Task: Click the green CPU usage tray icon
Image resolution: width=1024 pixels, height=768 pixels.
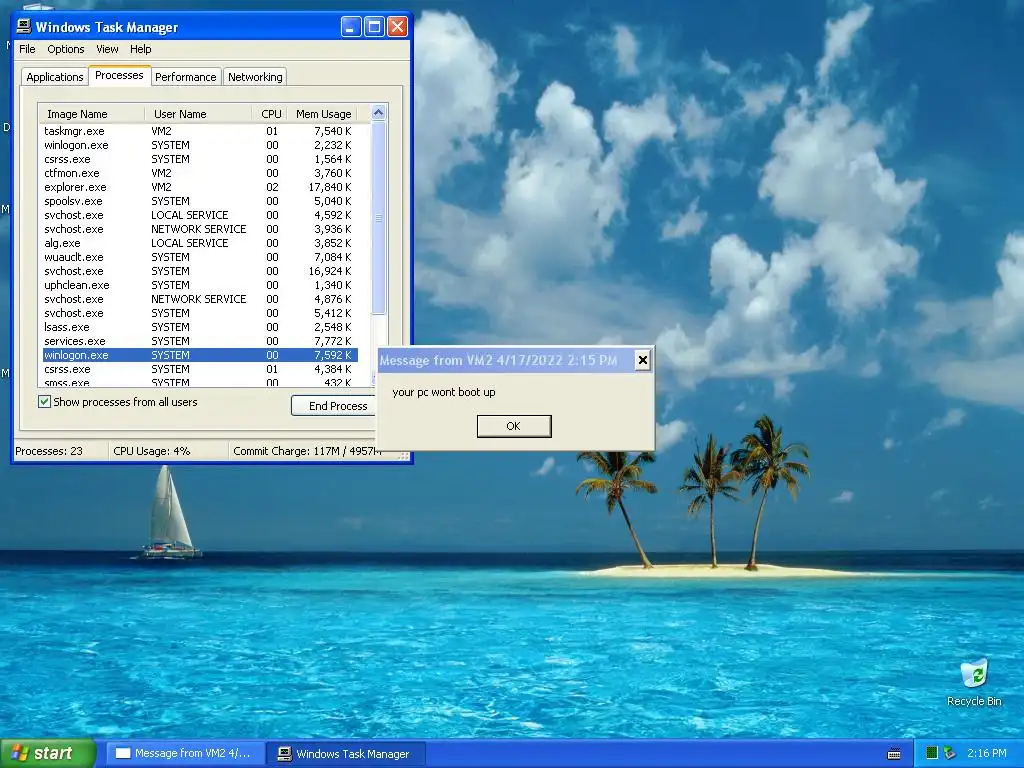Action: 932,753
